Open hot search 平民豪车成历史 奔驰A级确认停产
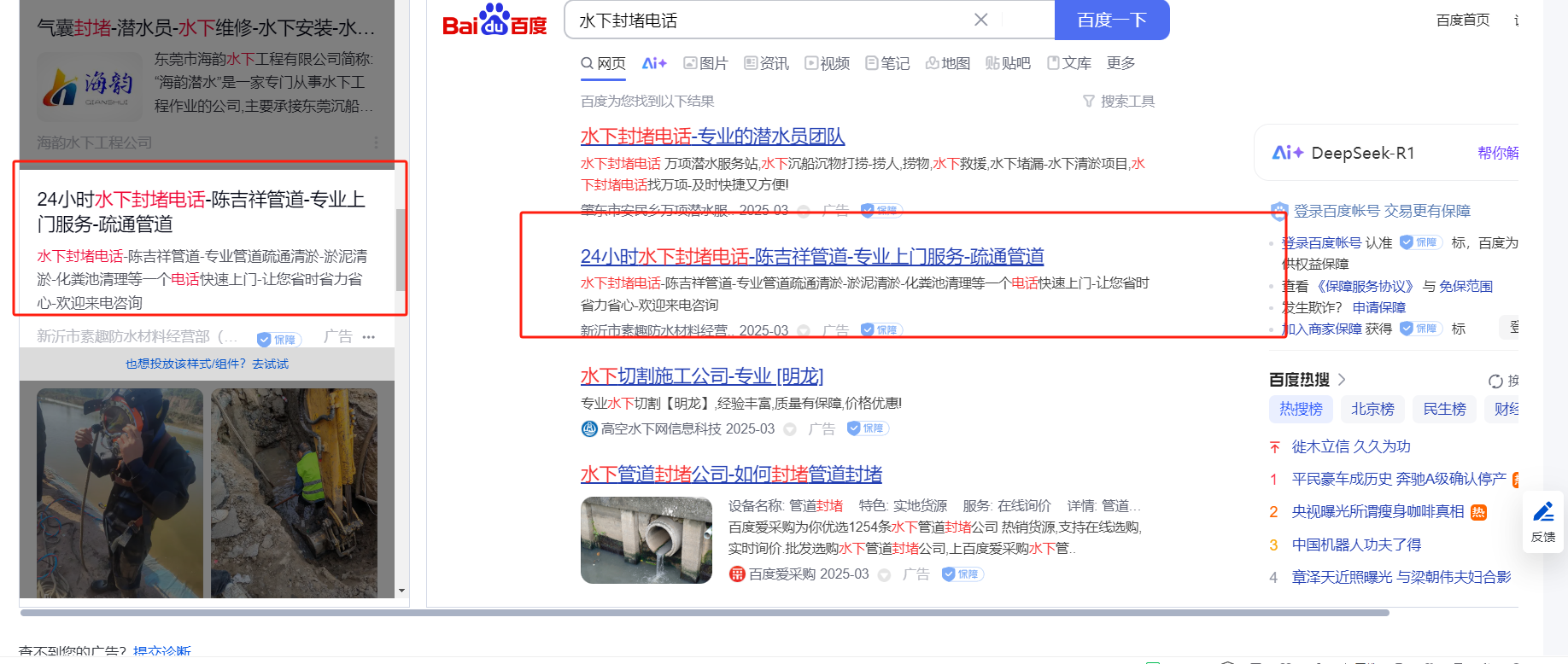Screen dimensions: 1568x664 pos(1399,480)
